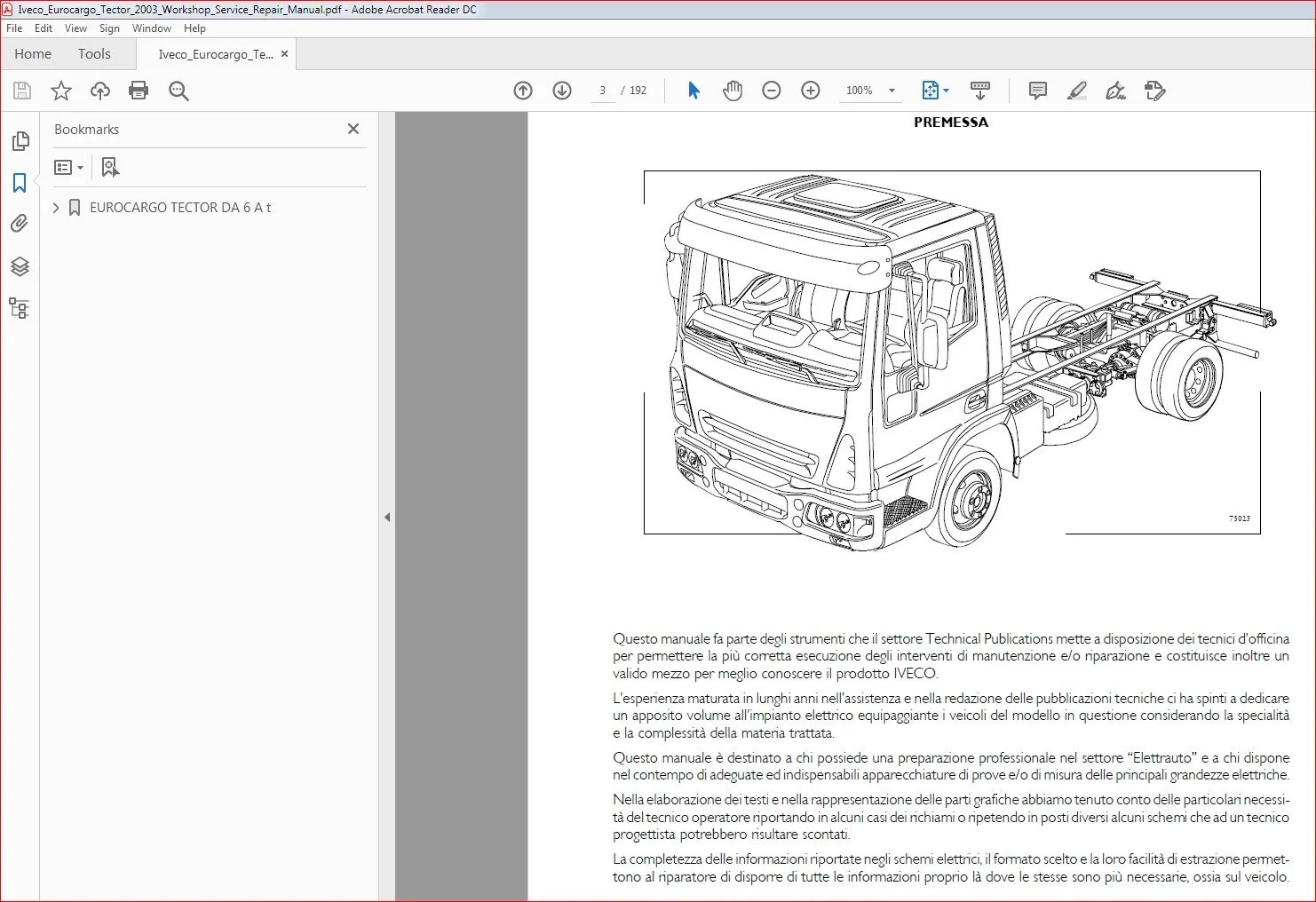Open the File menu
Viewport: 1316px width, 902px height.
click(x=14, y=28)
